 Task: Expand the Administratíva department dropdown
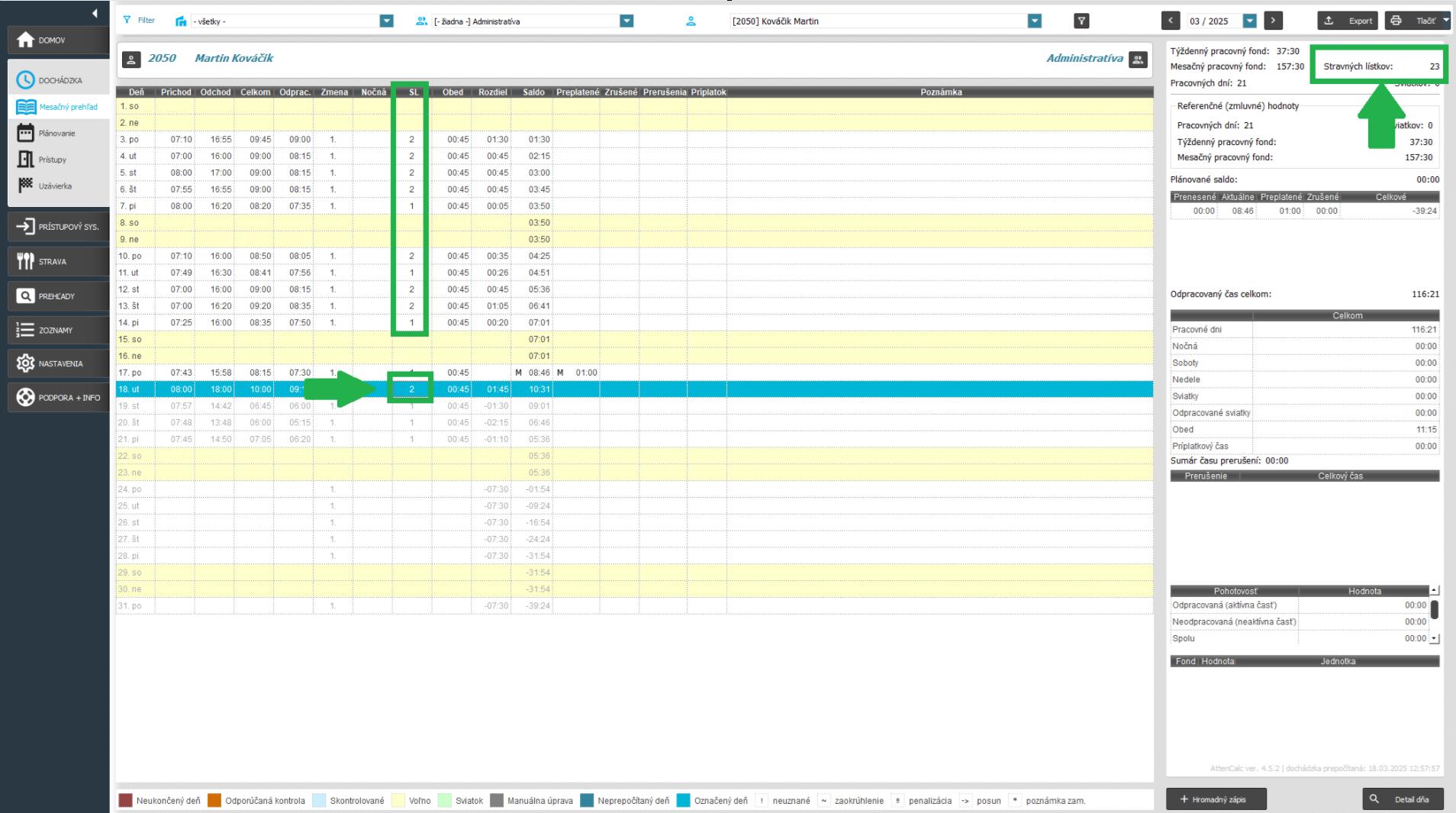pyautogui.click(x=627, y=21)
